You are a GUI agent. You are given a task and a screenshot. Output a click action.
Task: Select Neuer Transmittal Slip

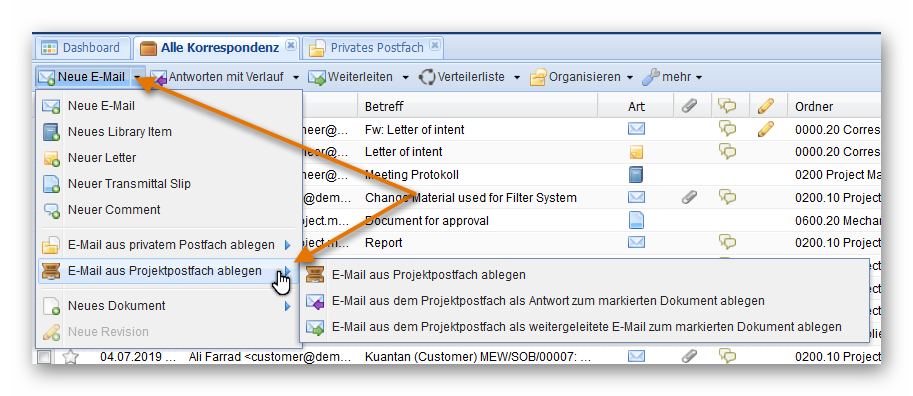tap(169, 183)
